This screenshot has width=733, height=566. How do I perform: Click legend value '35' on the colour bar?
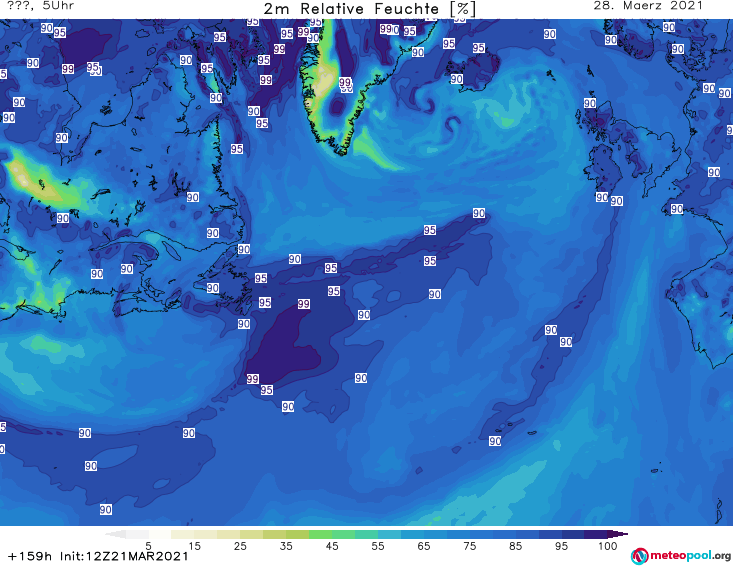(286, 546)
